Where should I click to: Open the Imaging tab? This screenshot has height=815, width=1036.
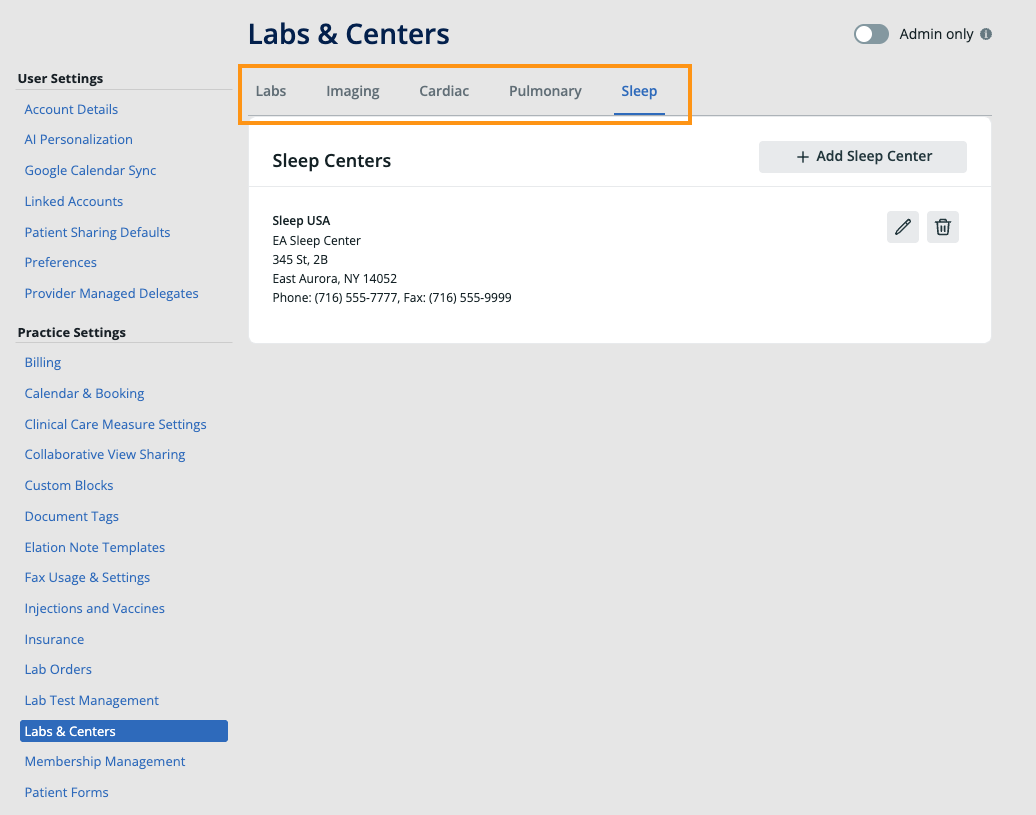353,91
